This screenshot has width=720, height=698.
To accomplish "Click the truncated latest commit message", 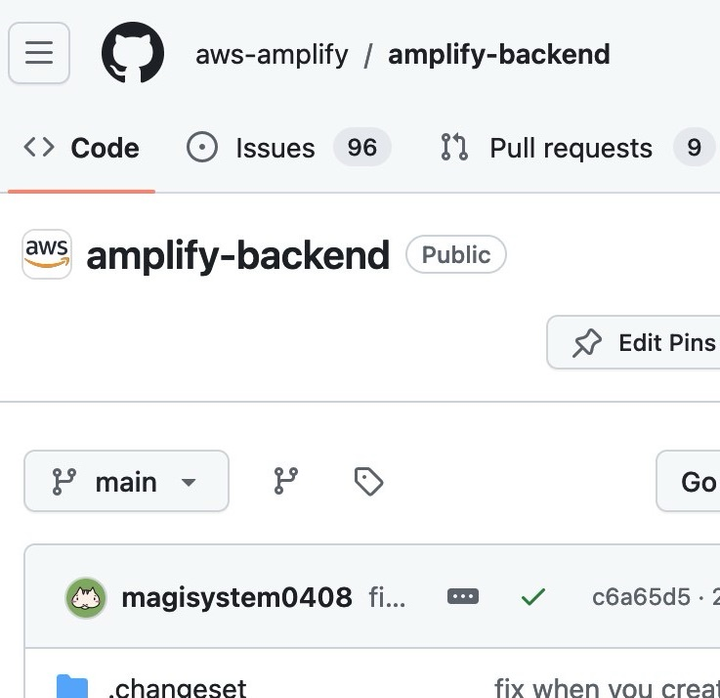I will tap(387, 598).
